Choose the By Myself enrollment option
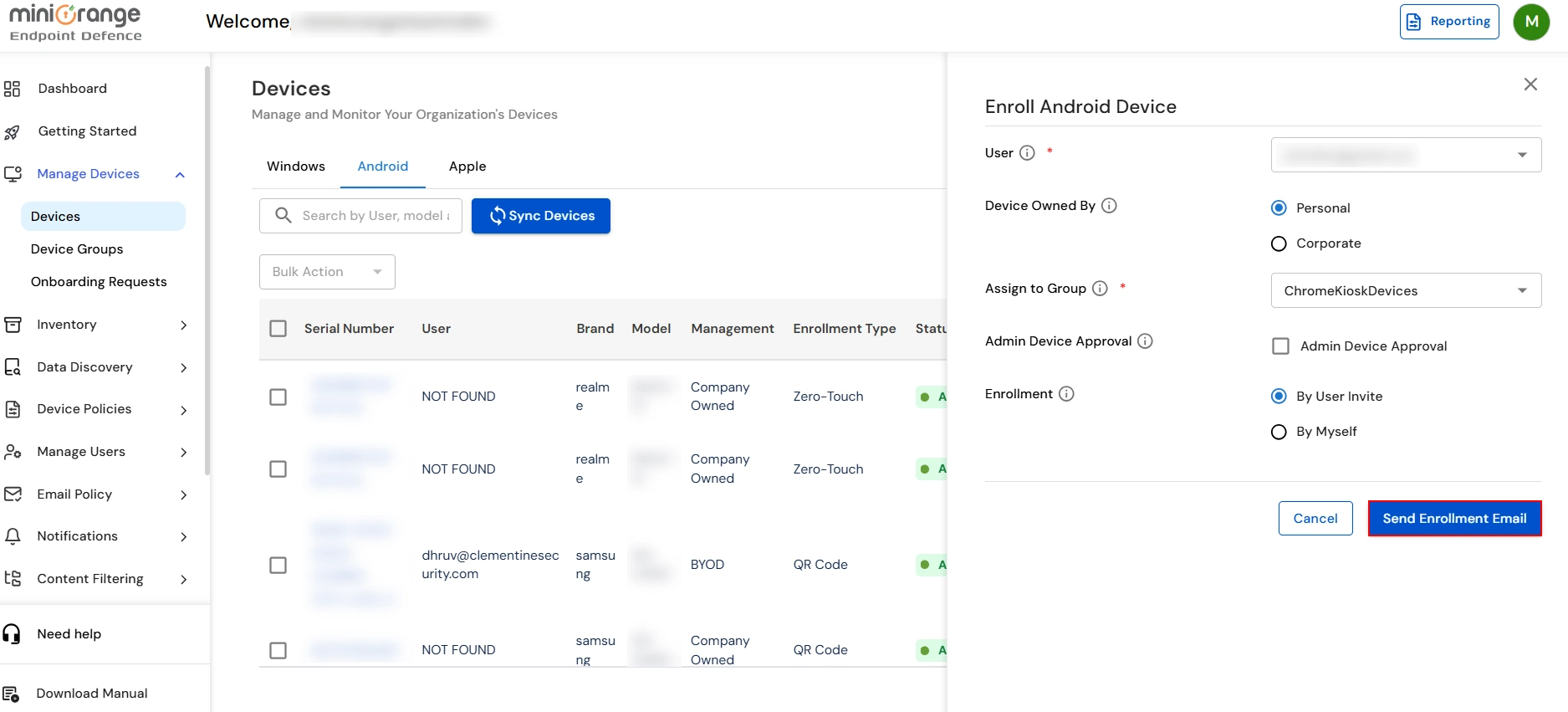Screen dimensions: 1568x712 (1279, 432)
